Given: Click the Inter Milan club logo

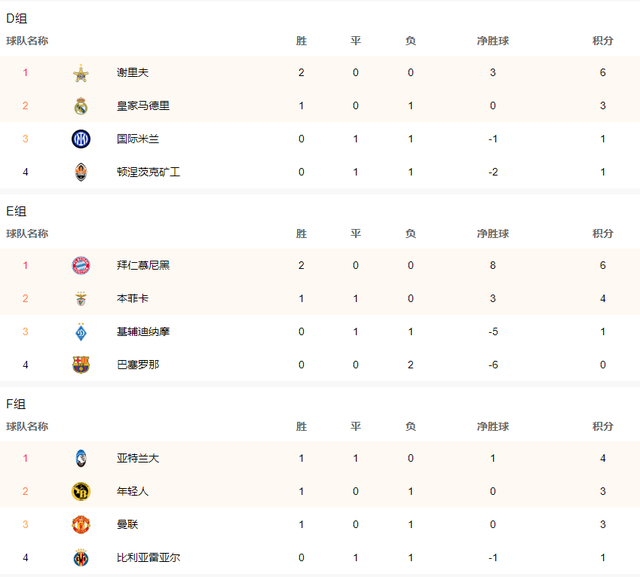Looking at the screenshot, I should pos(81,139).
